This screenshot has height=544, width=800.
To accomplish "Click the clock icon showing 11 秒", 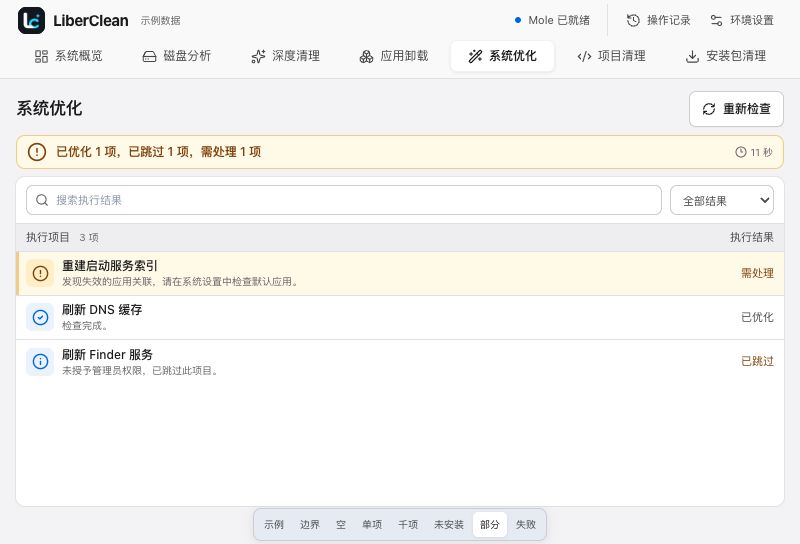I will pos(741,152).
